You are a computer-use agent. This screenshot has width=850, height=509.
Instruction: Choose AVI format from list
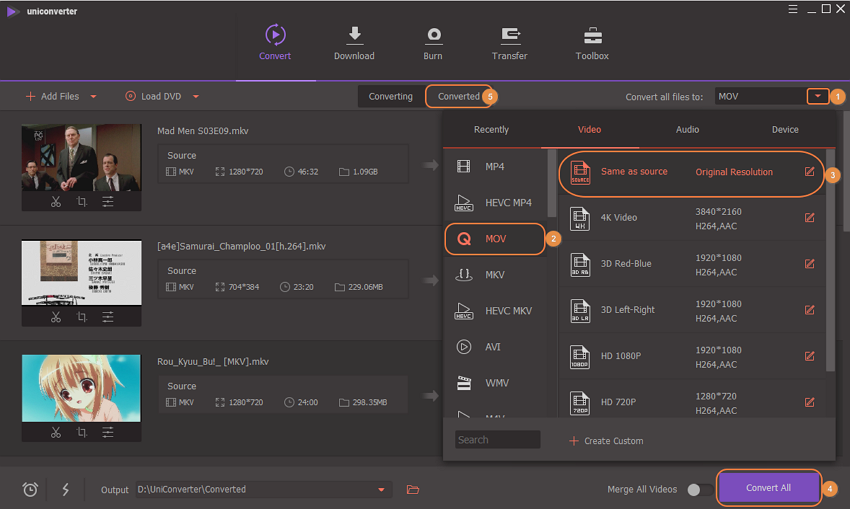495,347
